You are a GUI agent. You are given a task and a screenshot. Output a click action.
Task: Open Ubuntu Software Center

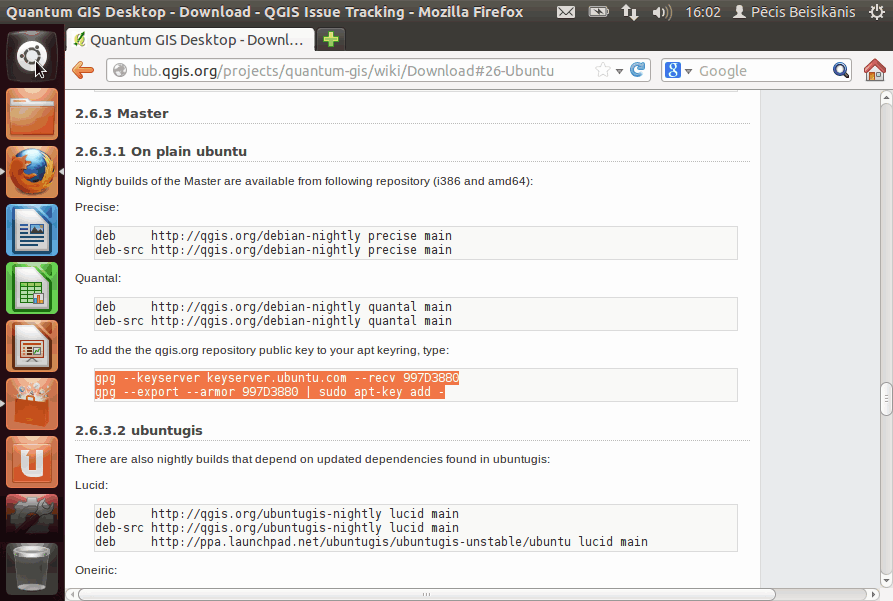coord(32,404)
